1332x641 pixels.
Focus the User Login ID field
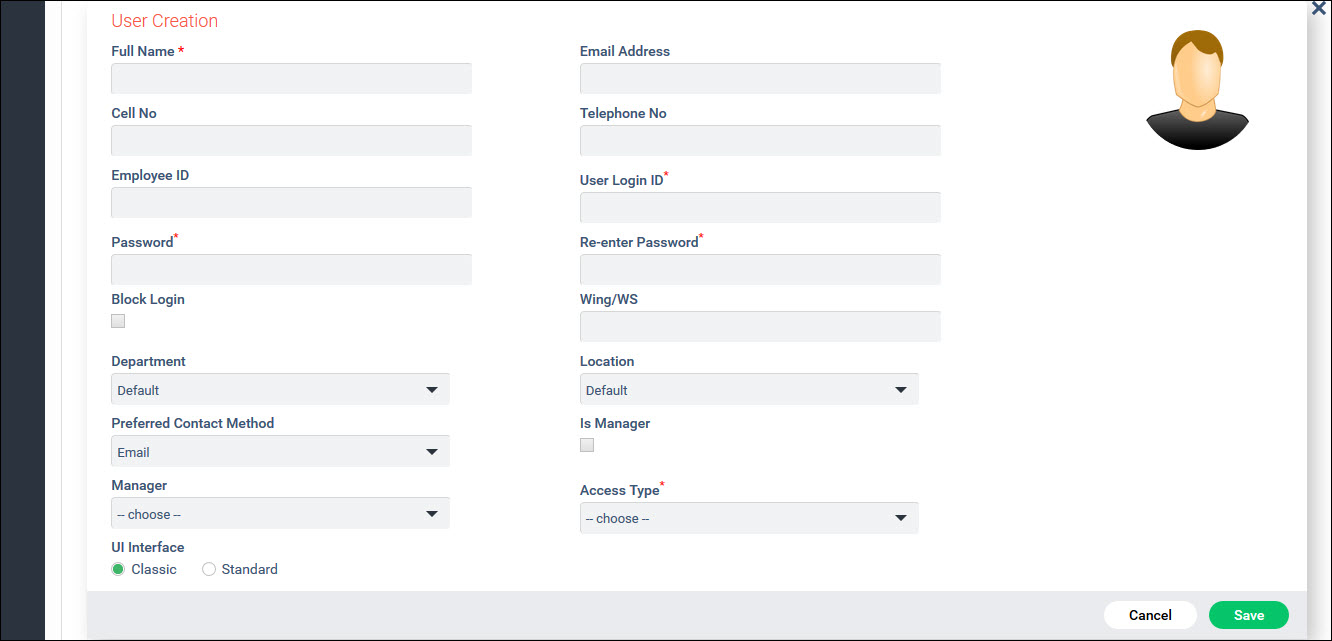(x=760, y=207)
